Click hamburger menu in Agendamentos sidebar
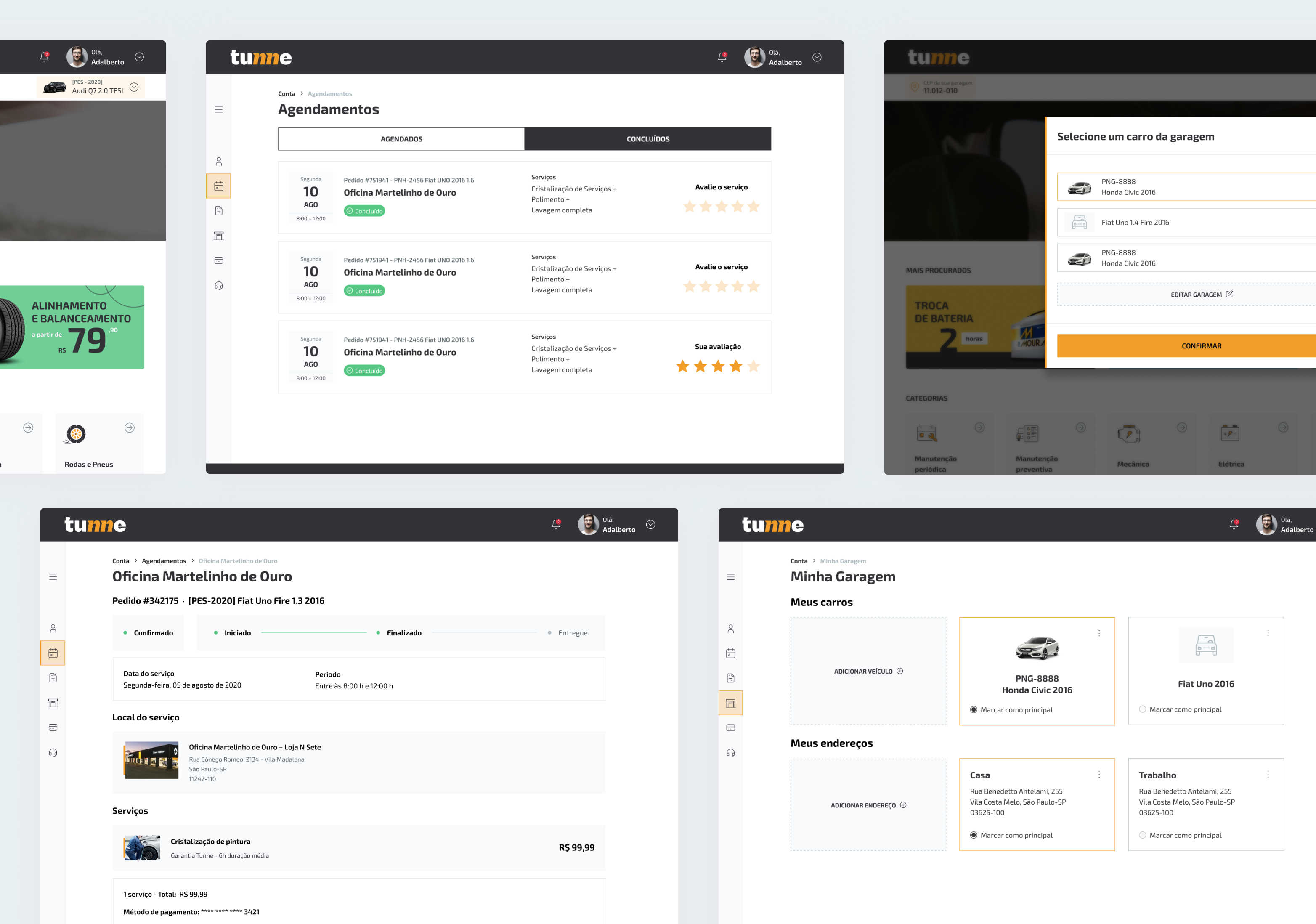Screen dimensions: 1316x924 218,109
